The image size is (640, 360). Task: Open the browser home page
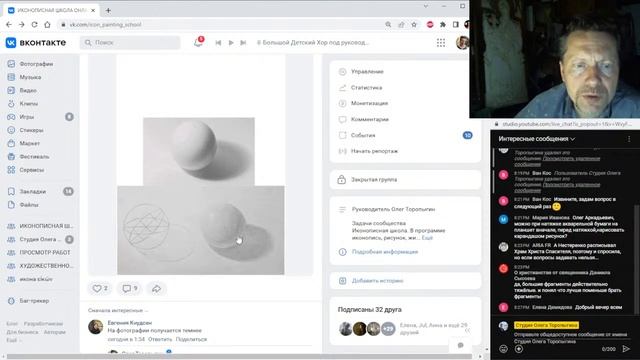[47, 24]
